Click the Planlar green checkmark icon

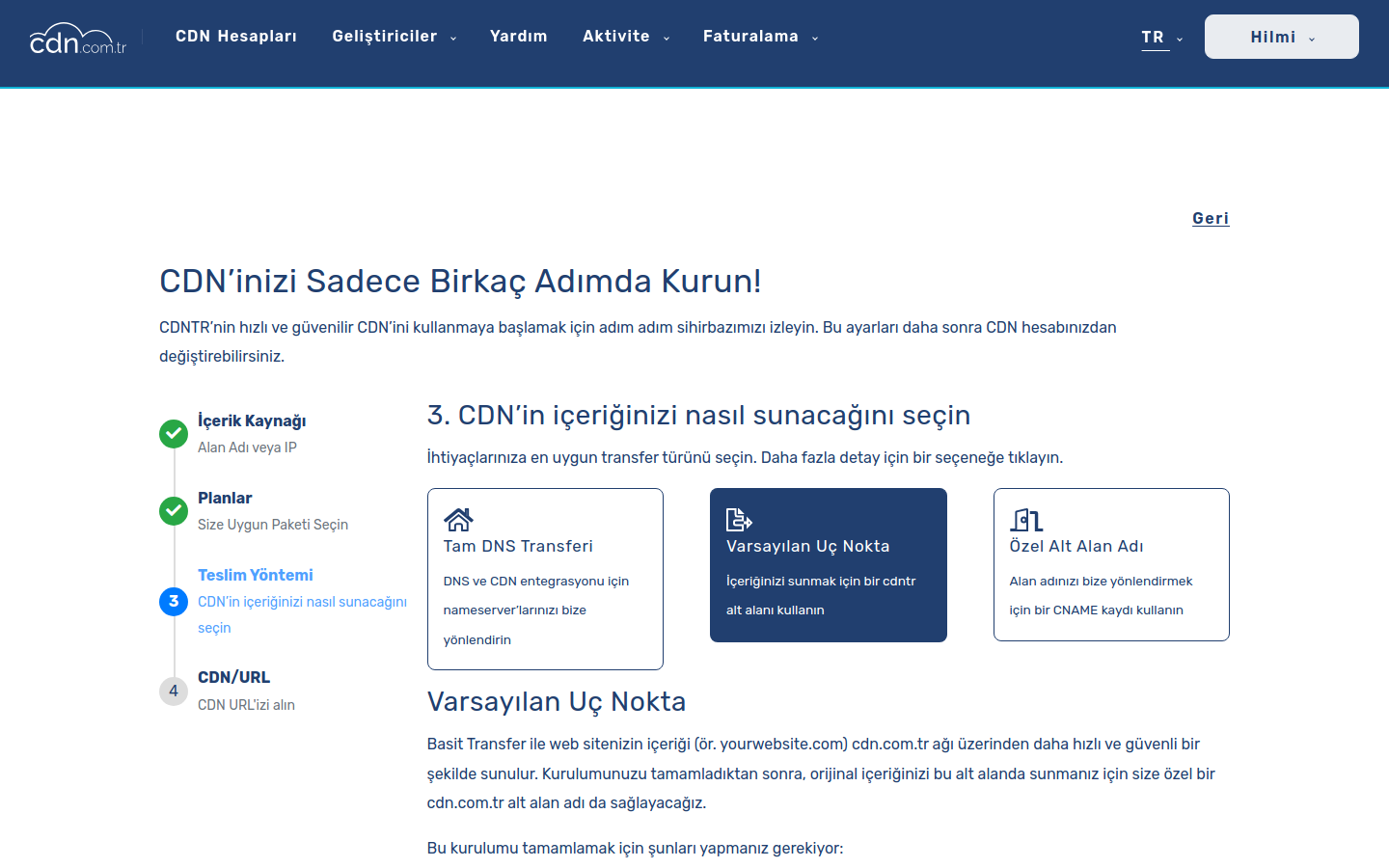(174, 510)
